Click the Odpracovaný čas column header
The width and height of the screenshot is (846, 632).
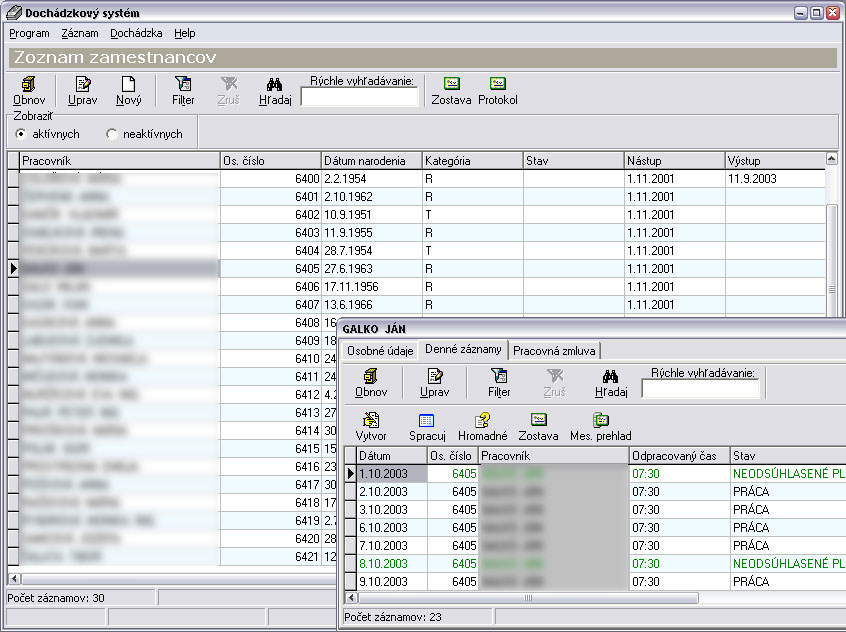pos(680,456)
